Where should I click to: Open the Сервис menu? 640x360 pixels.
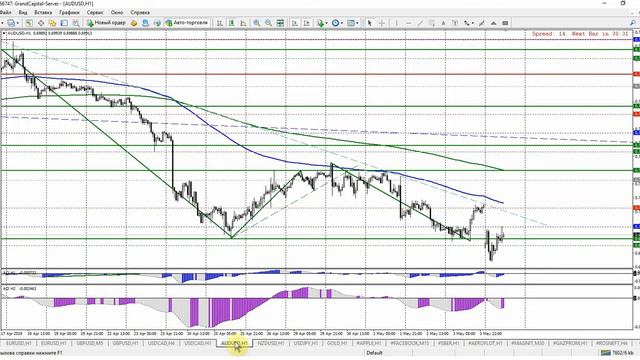point(95,13)
